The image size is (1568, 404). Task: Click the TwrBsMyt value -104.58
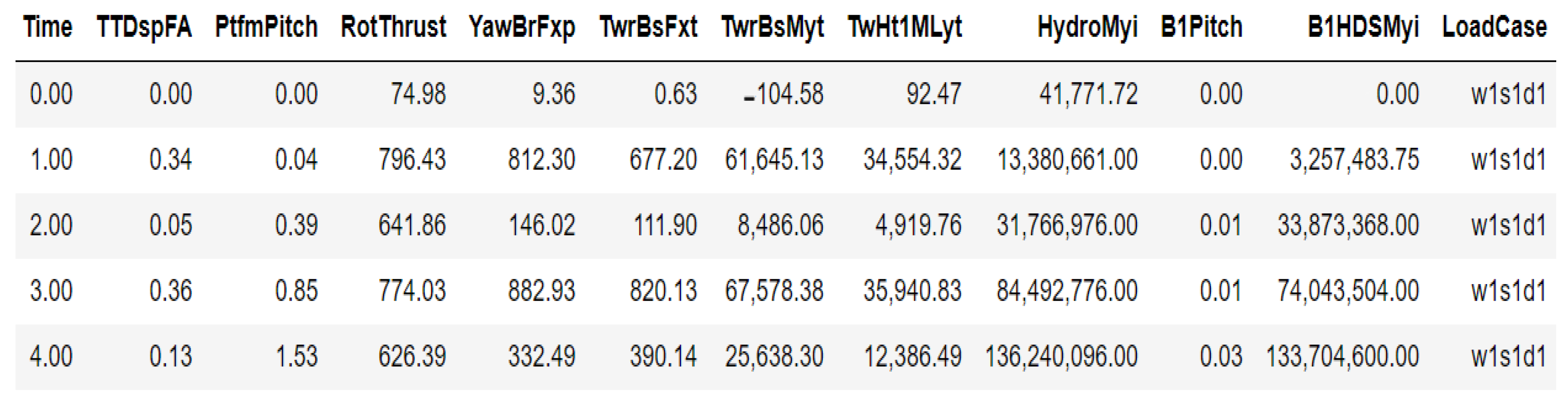tap(783, 95)
